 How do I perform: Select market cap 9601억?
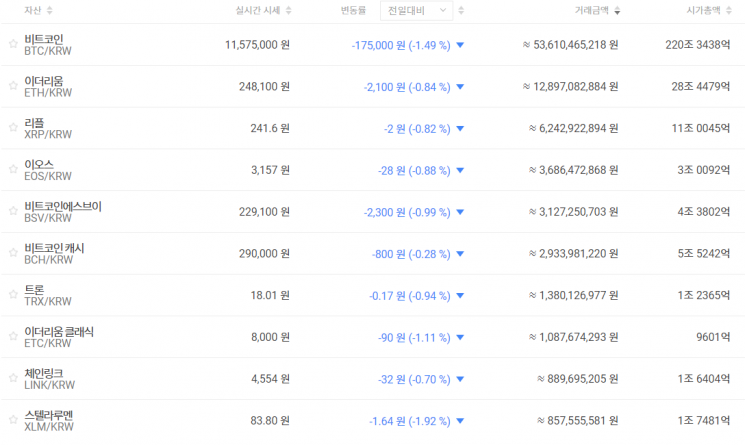(713, 337)
